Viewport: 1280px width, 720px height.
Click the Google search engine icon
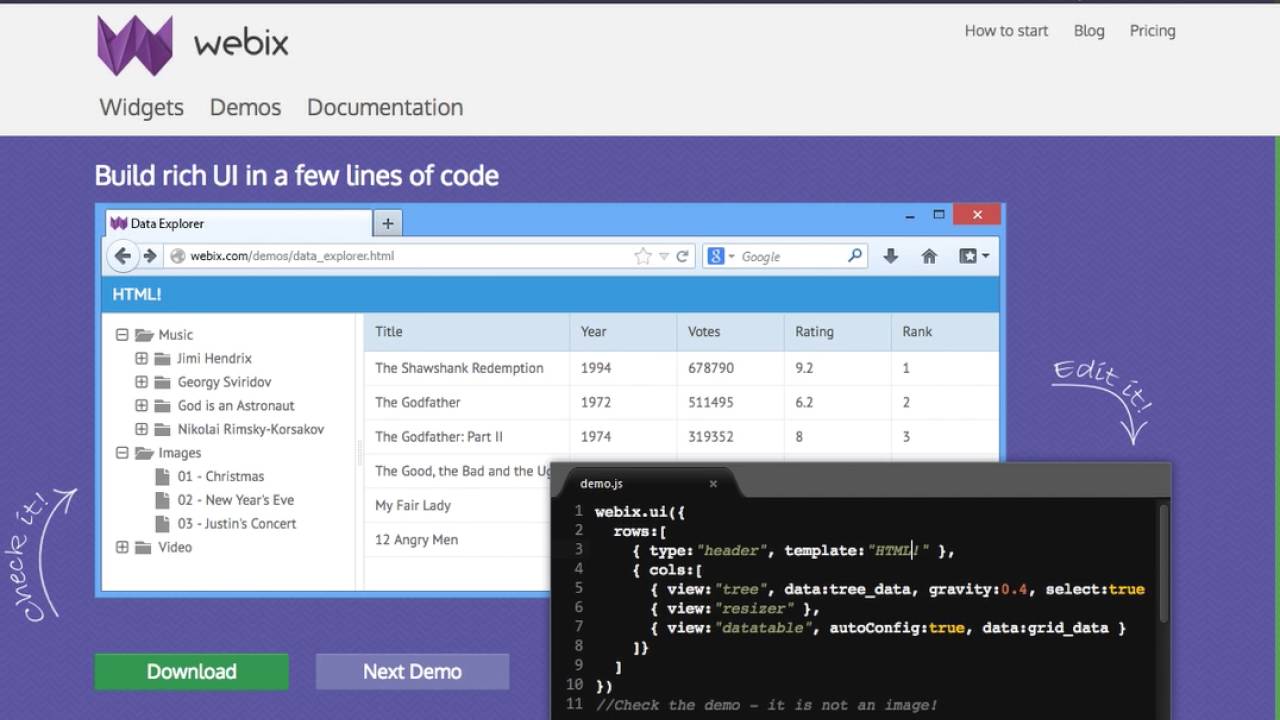point(715,256)
